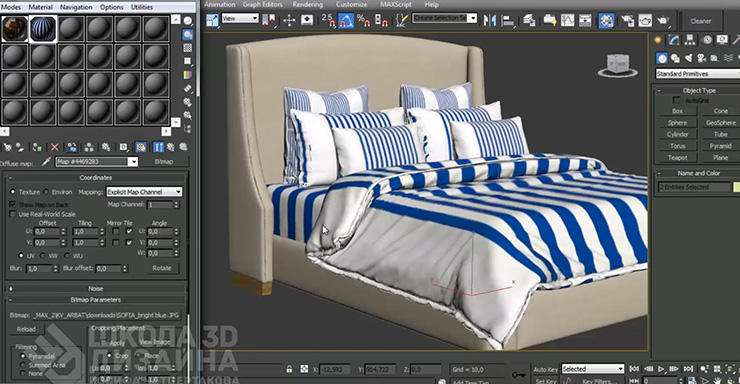Collapse the Object Type rollout
This screenshot has height=384, width=740.
(x=698, y=90)
